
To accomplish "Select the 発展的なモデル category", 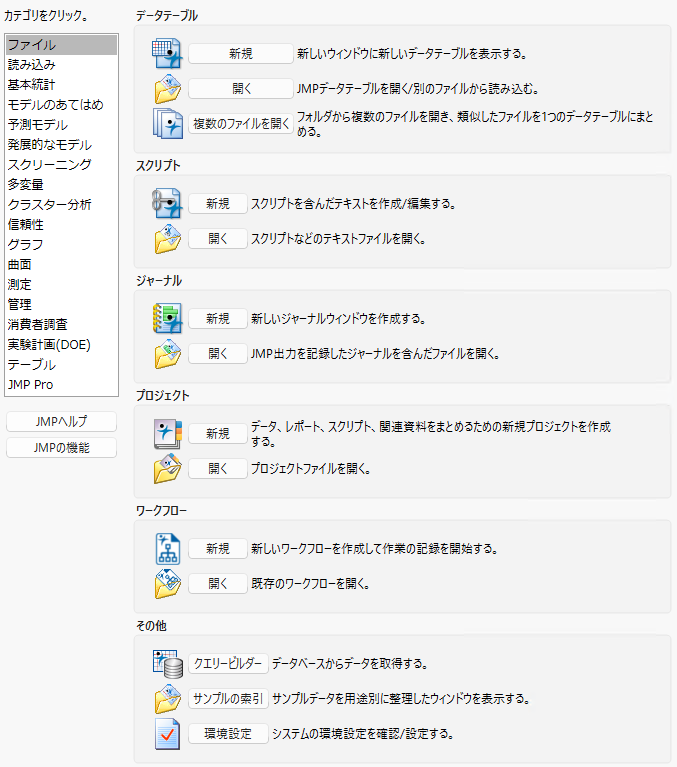I will 62,145.
